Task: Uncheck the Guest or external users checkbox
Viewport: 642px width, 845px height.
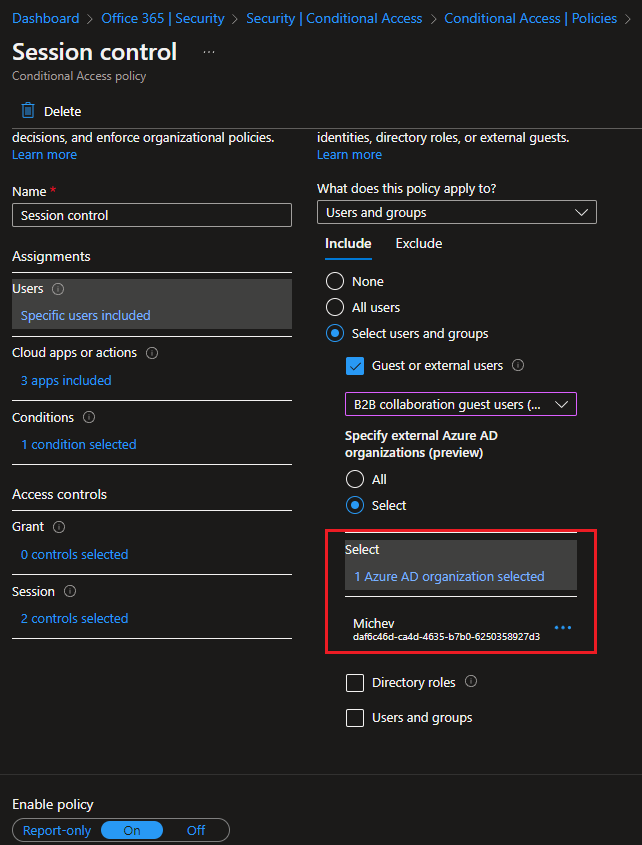Action: 355,366
